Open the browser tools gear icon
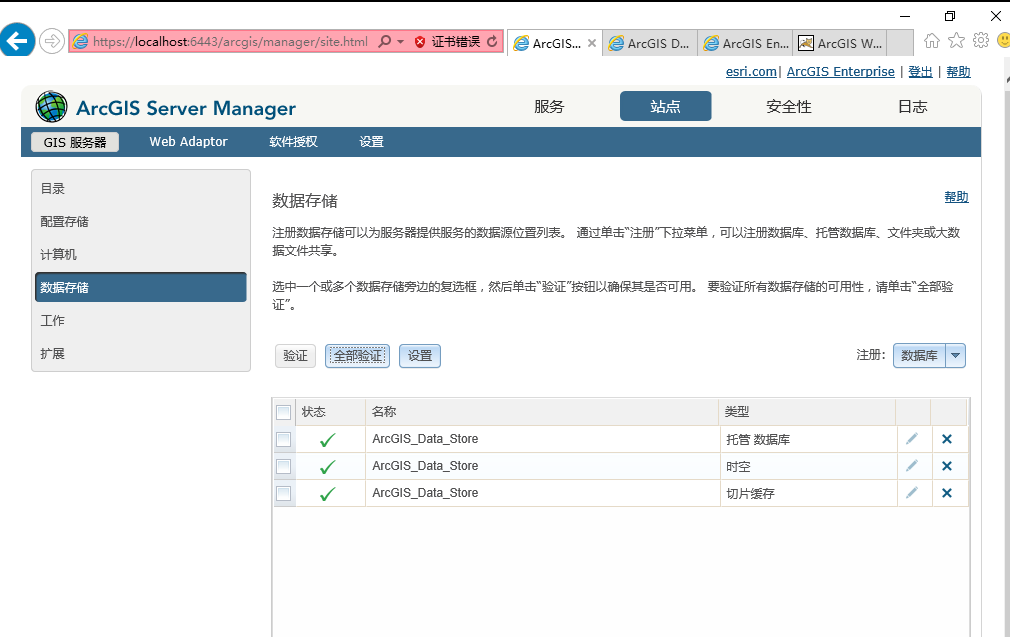This screenshot has width=1010, height=637. 981,41
